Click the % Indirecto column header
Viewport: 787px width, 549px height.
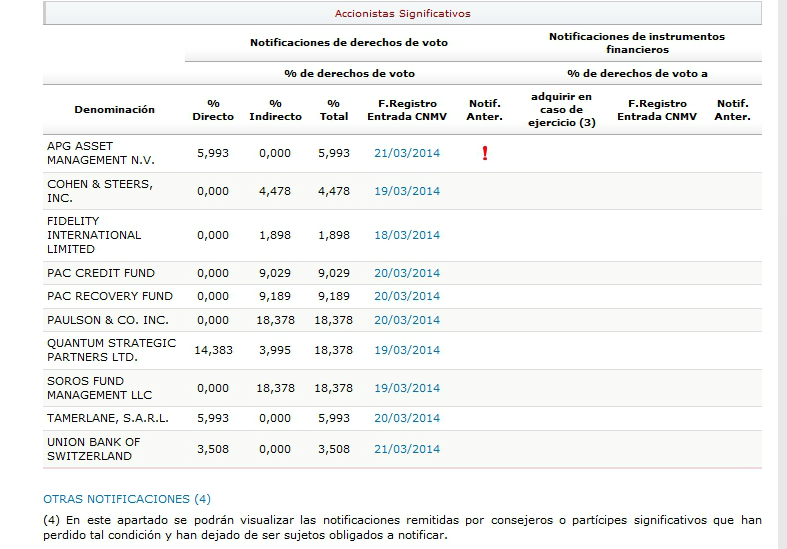point(276,110)
